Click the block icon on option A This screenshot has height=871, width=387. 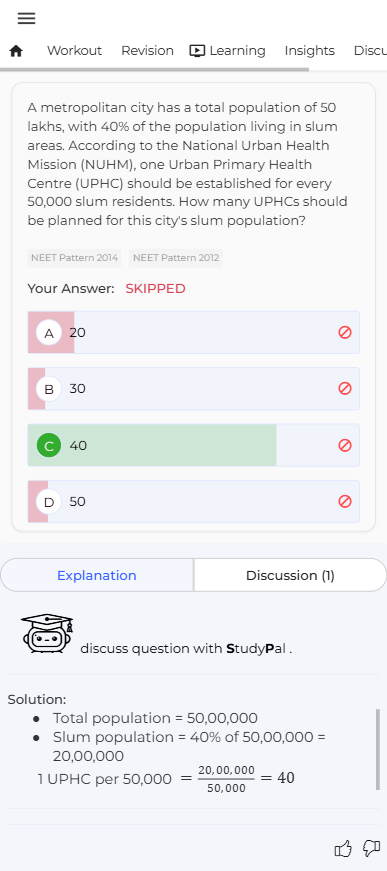[x=345, y=332]
